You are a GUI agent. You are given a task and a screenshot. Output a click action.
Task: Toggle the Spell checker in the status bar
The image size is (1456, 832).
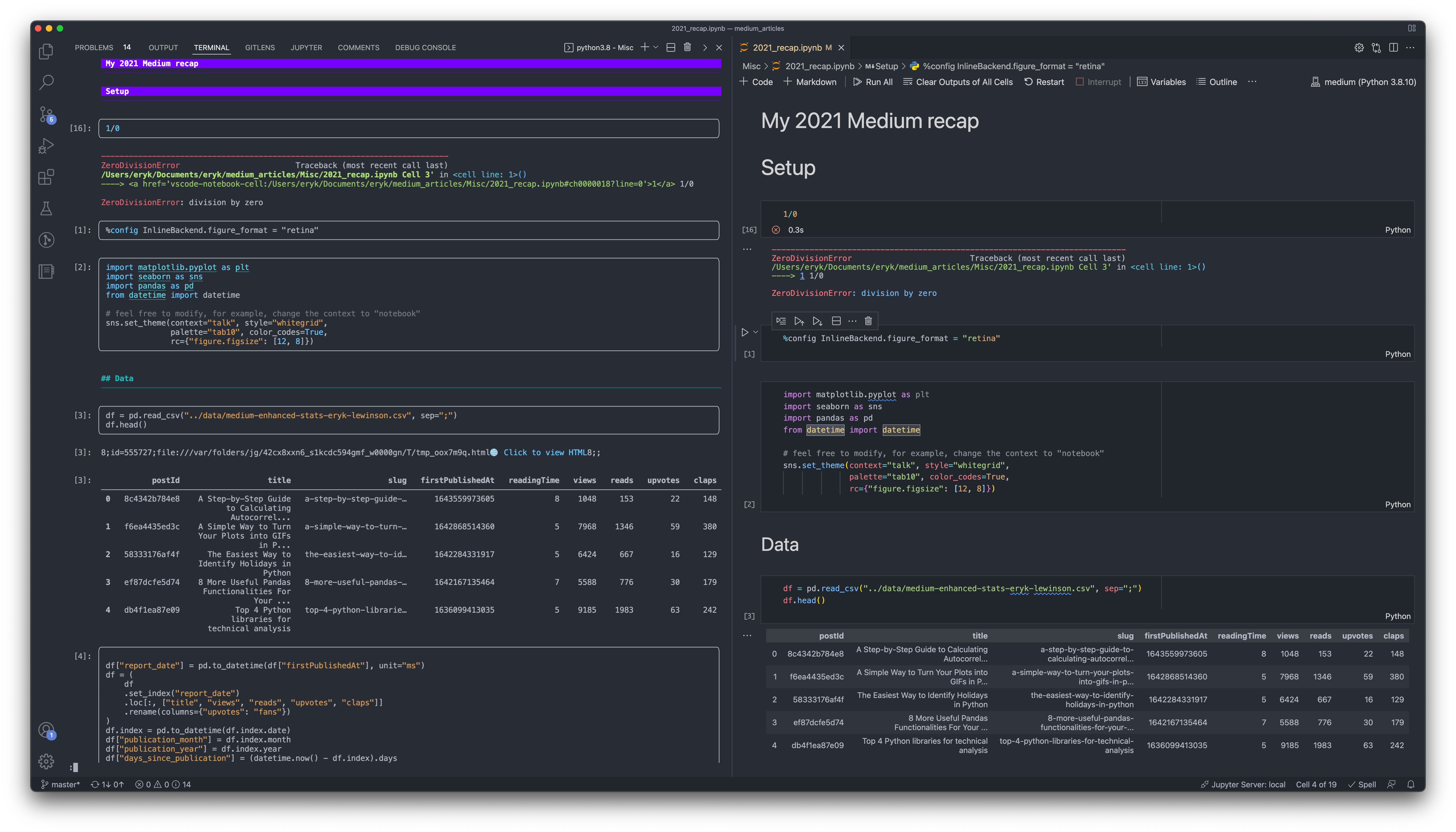click(x=1362, y=785)
